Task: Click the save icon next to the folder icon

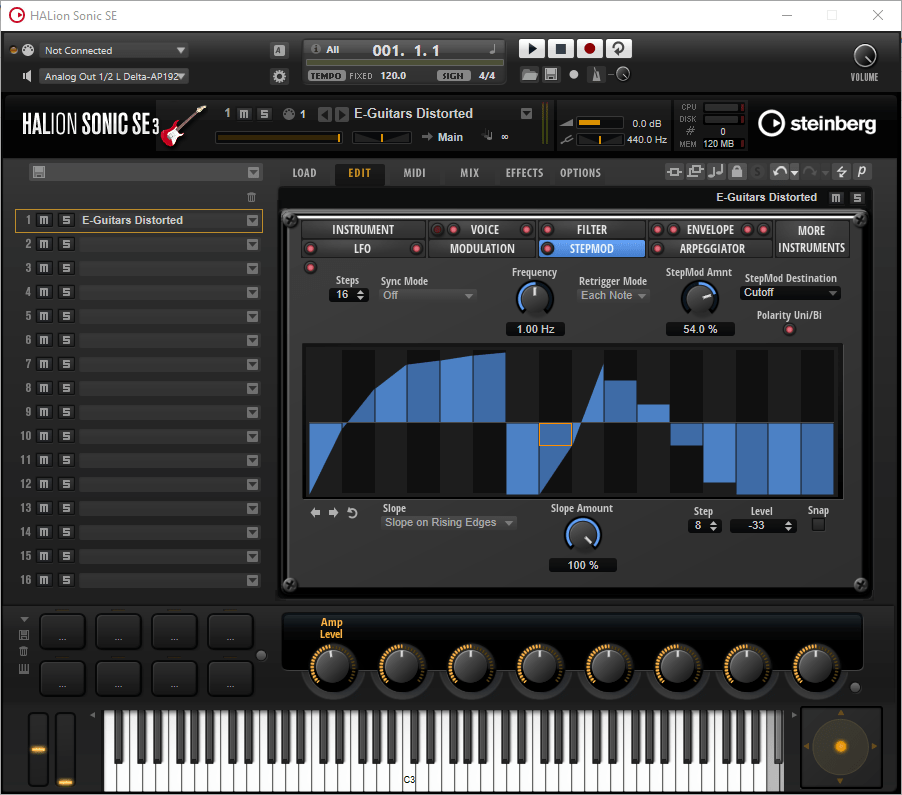Action: pos(551,73)
